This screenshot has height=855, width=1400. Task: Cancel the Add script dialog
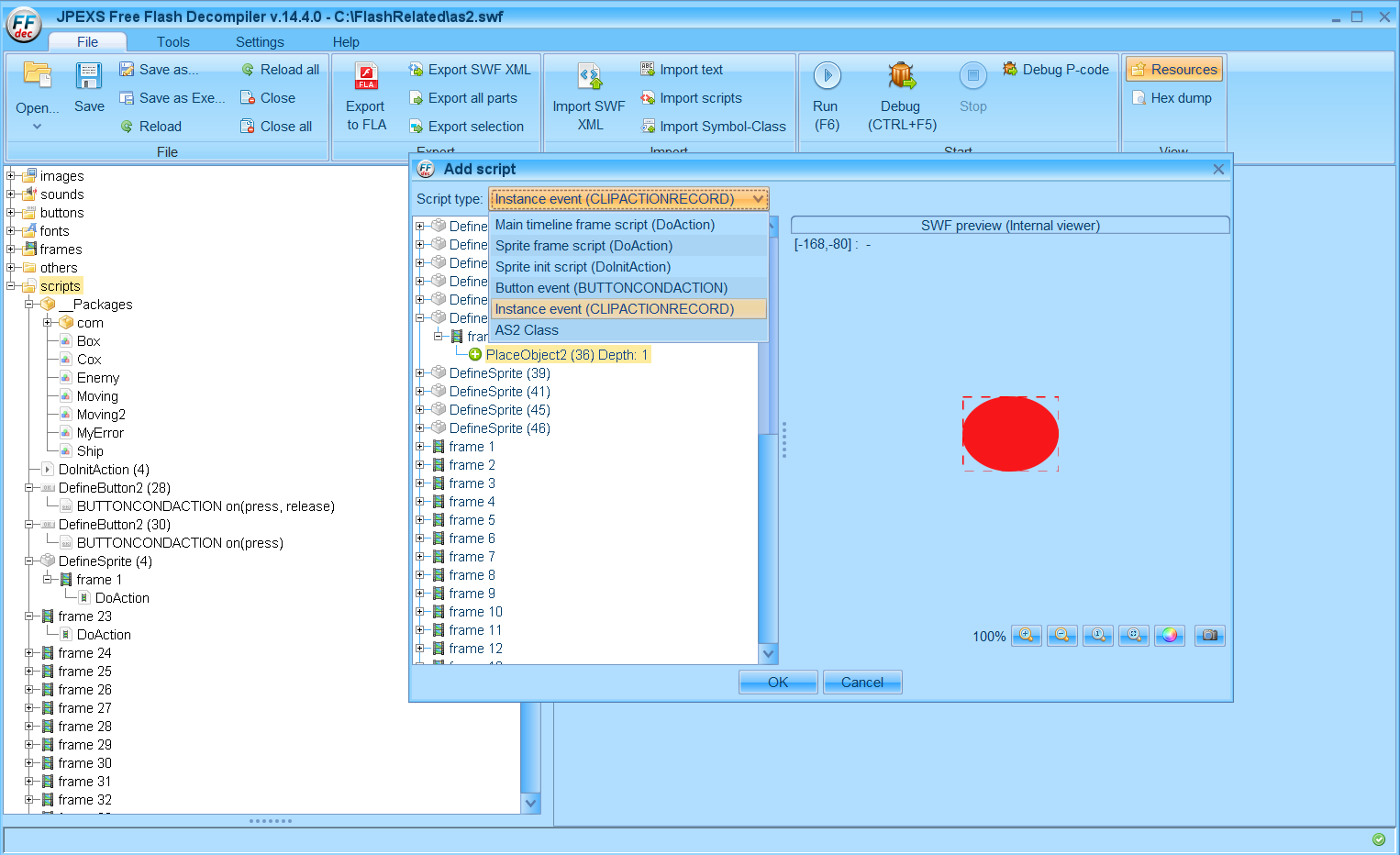tap(862, 683)
